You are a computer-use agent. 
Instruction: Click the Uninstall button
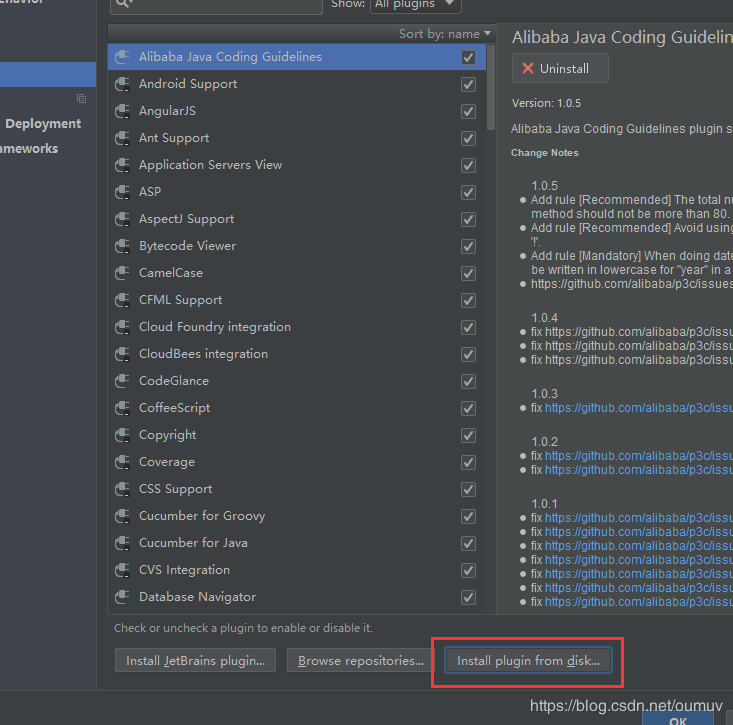pos(560,68)
